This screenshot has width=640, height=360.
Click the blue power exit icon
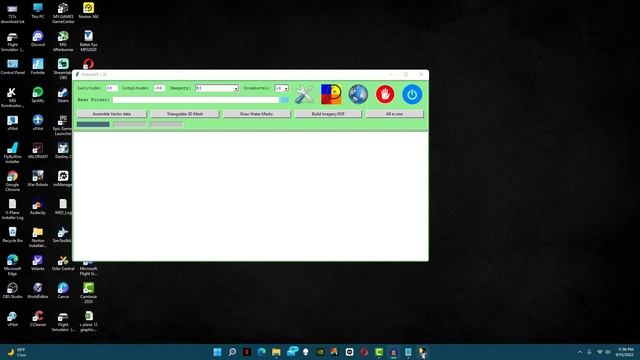412,94
